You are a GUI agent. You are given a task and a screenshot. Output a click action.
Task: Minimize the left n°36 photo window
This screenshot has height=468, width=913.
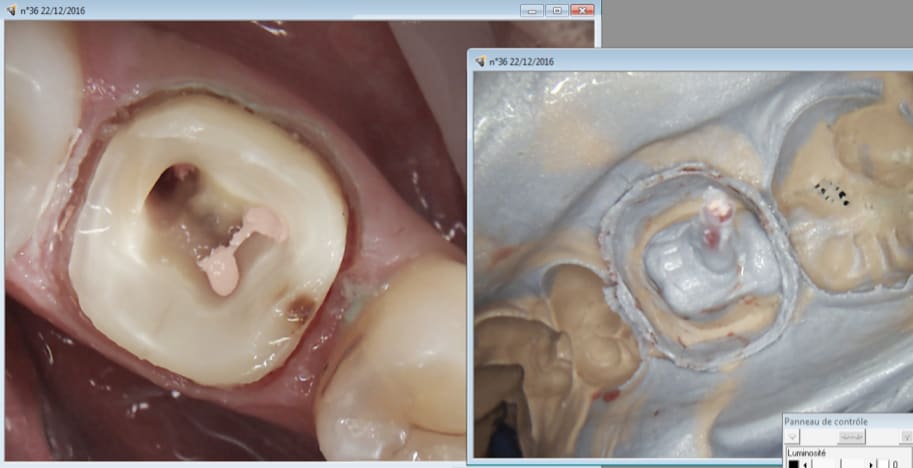pos(532,10)
